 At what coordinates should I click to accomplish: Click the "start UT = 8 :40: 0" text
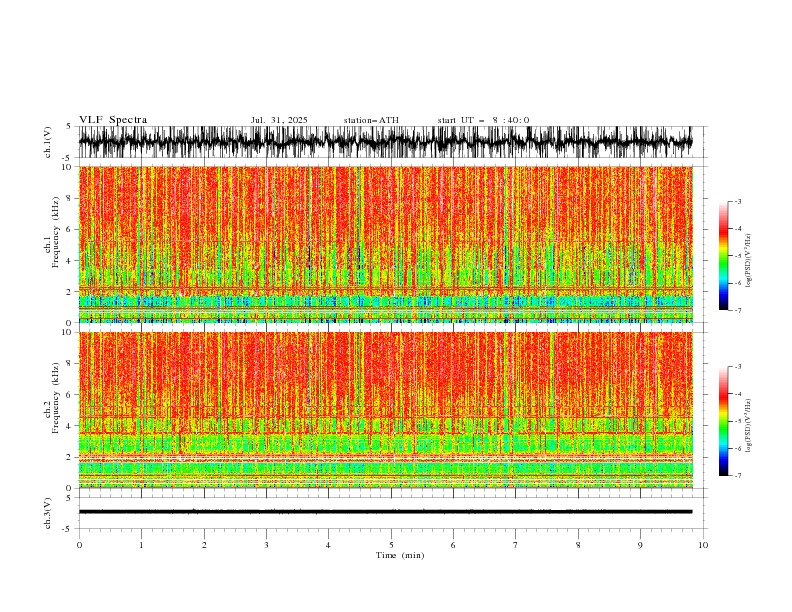point(483,120)
